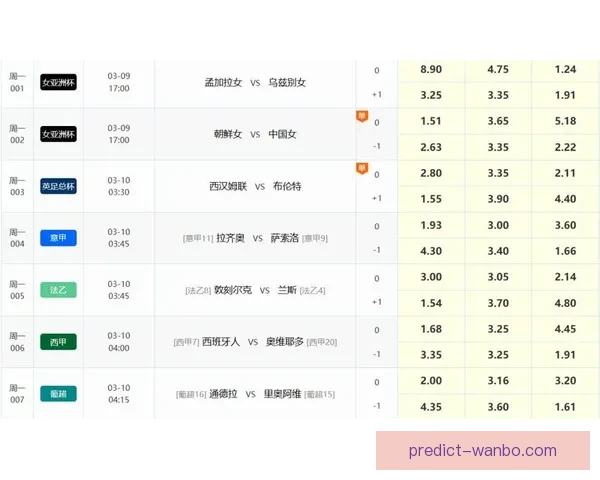Screen dimensions: 600x480
Task: Pick the 4.75 draw odds
Action: pyautogui.click(x=498, y=69)
